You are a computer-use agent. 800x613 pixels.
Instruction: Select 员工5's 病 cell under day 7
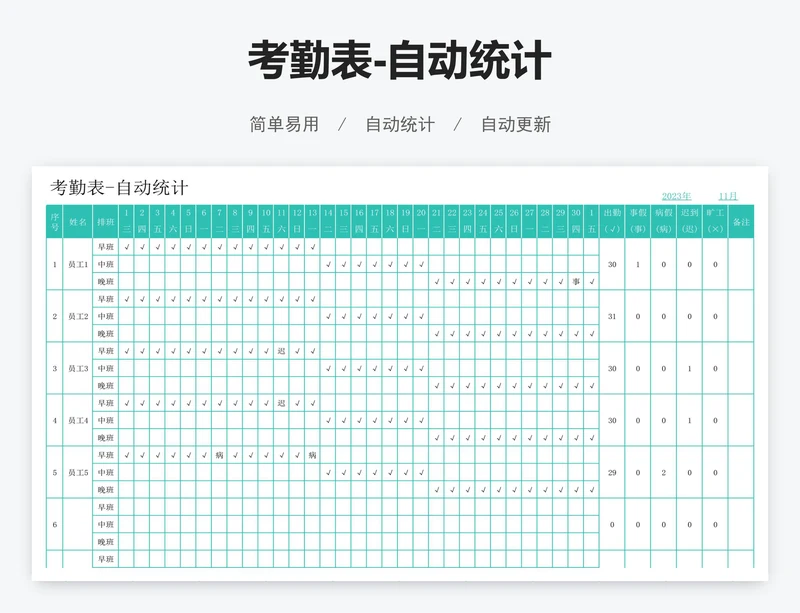(219, 455)
